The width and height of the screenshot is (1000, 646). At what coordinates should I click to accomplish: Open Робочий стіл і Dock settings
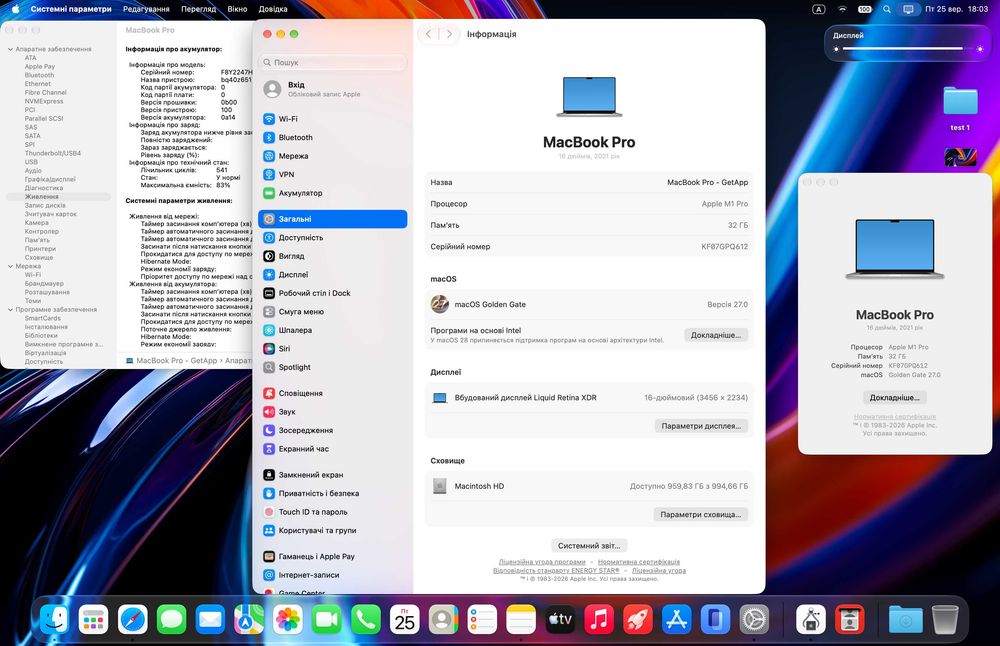point(332,293)
